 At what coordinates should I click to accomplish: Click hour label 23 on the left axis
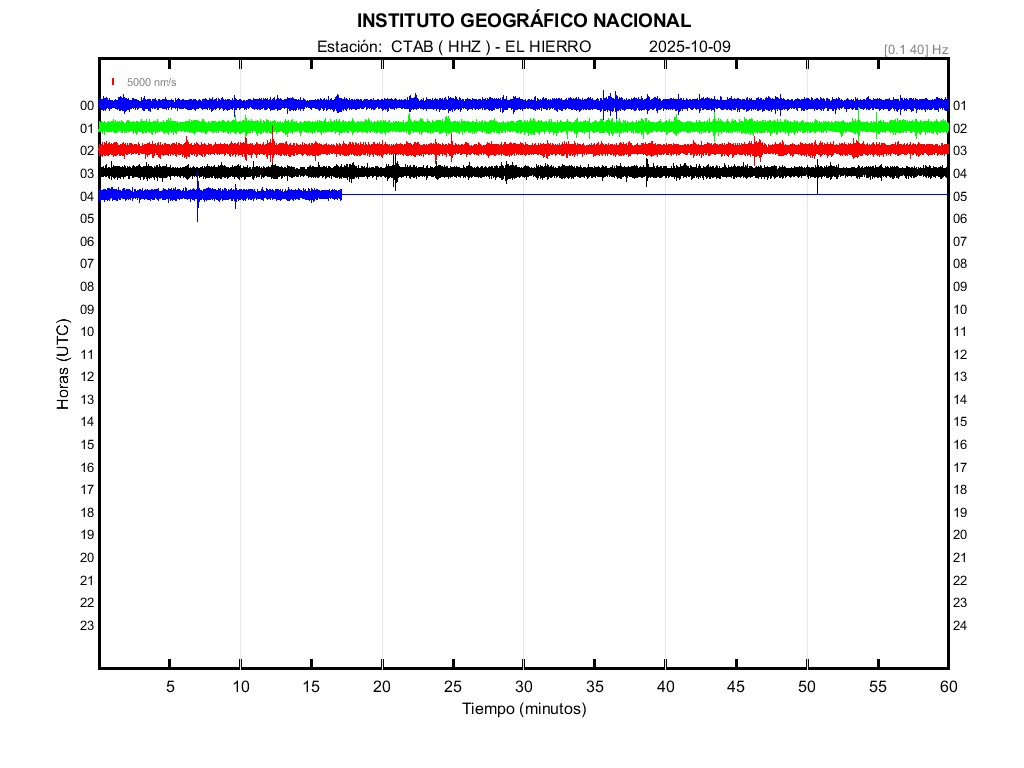87,626
